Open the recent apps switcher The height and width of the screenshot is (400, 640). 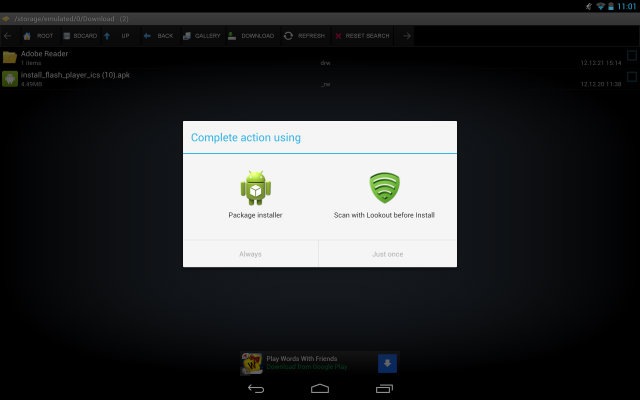point(384,387)
